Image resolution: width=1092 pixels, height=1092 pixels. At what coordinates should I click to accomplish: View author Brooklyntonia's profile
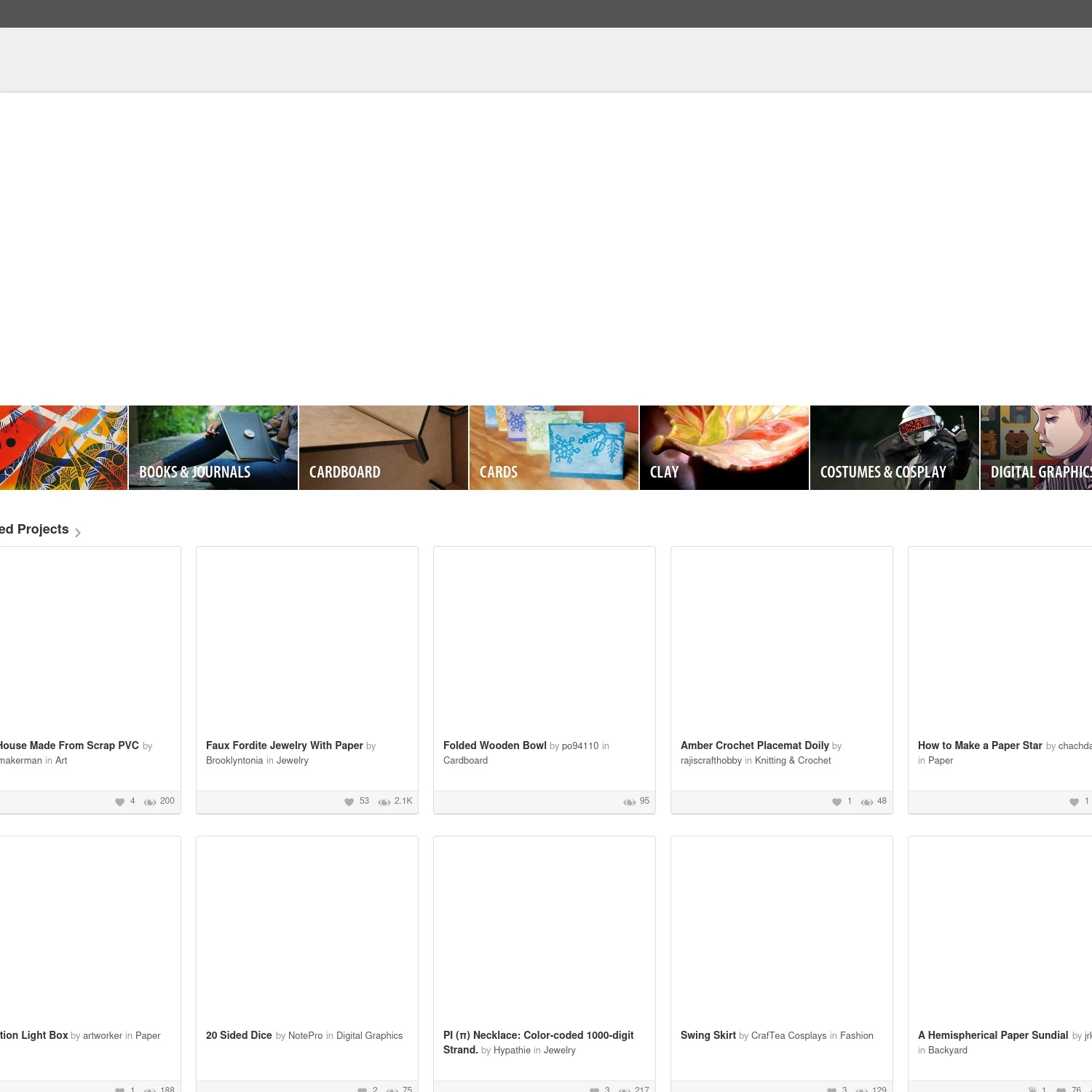click(x=234, y=761)
